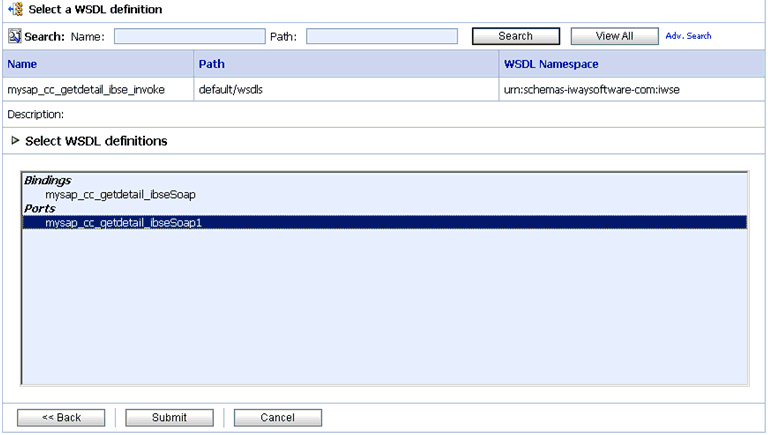
Task: Click the Bindings group heading
Action: click(47, 181)
